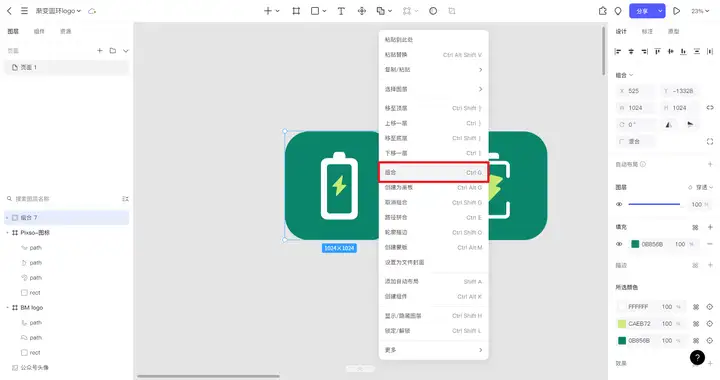Screen dimensions: 720x380
Task: Click the cloud sync status icon
Action: pyautogui.click(x=92, y=11)
